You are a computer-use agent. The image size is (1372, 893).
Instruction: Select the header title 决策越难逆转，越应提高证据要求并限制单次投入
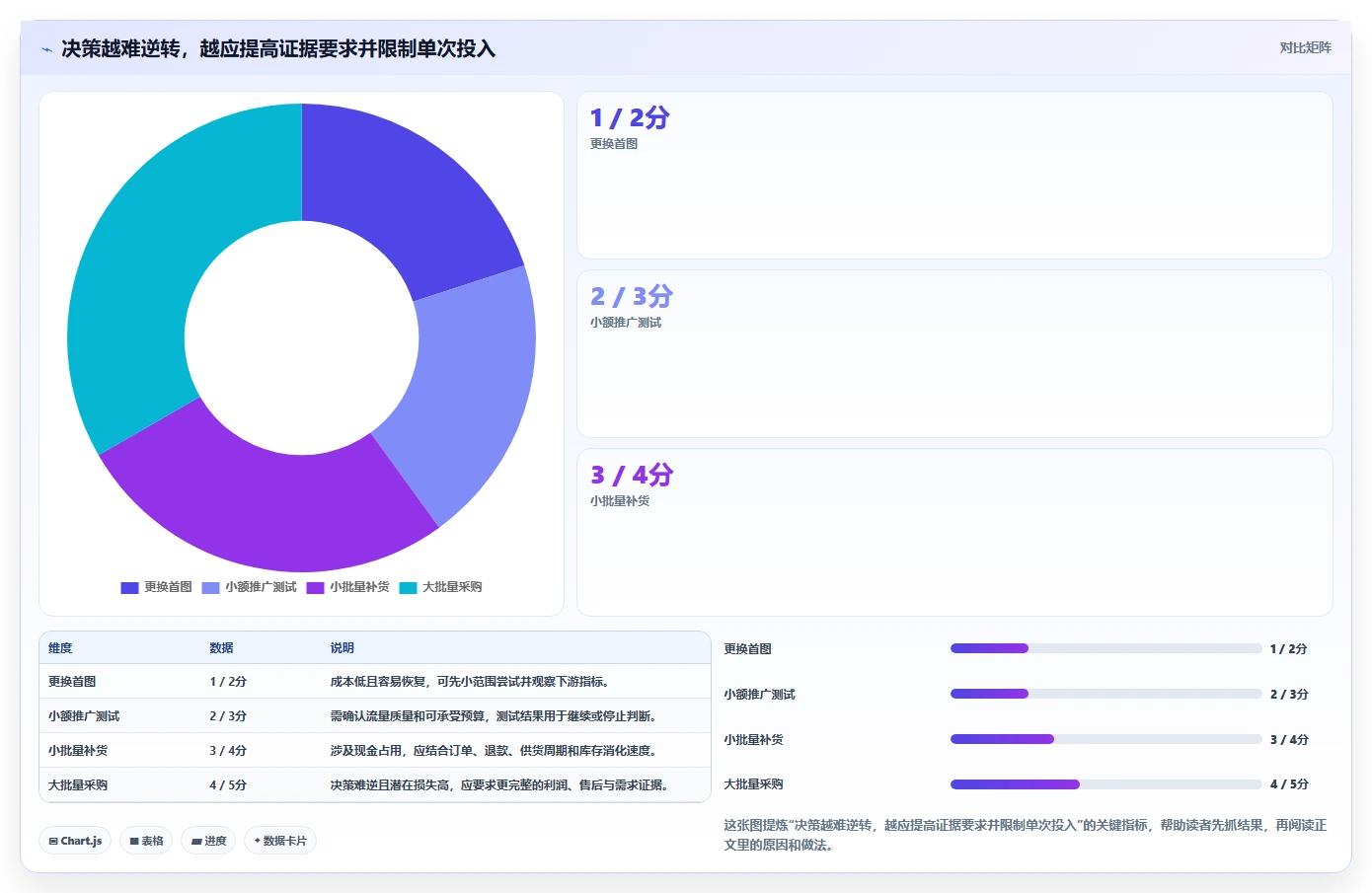pos(278,48)
